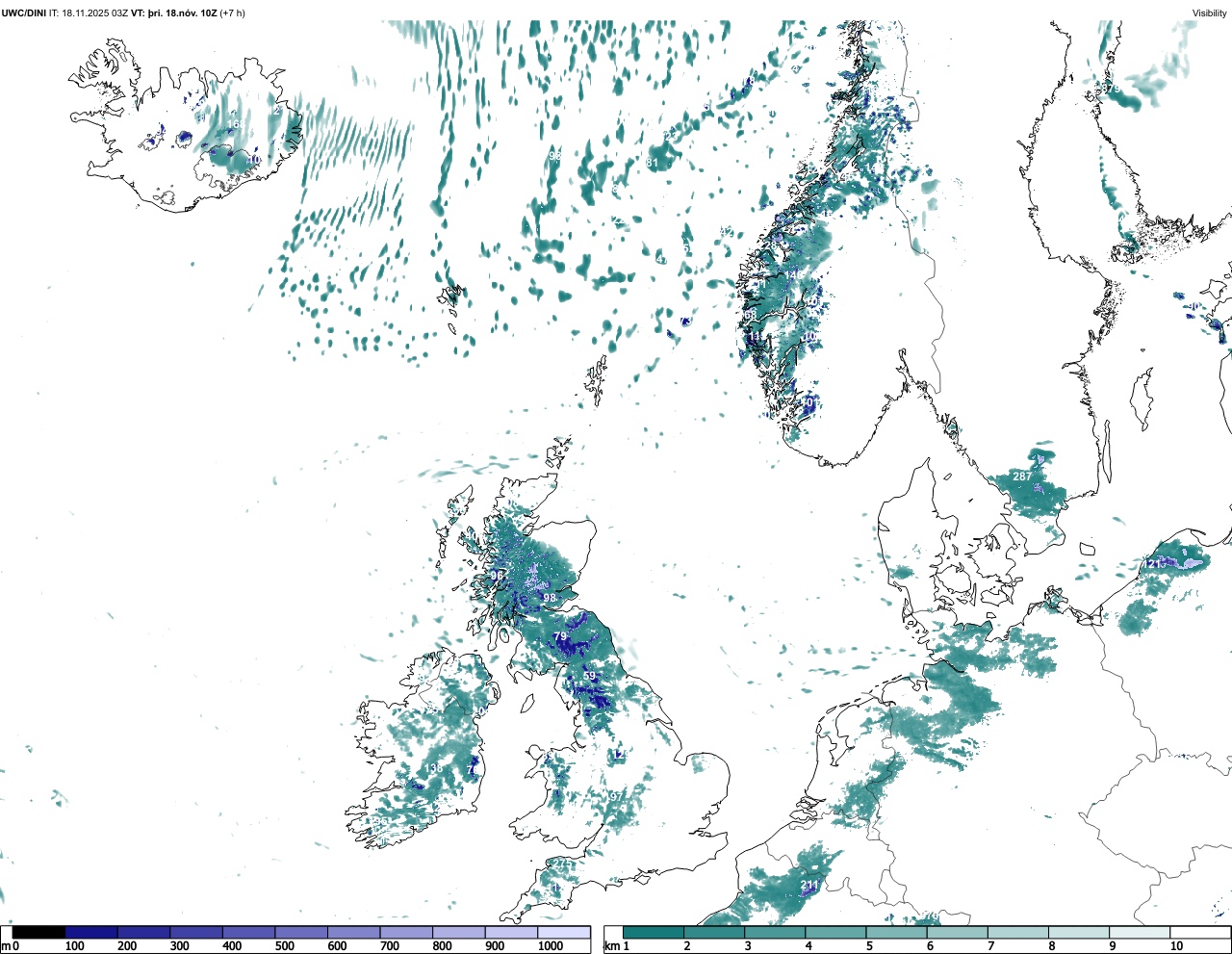Click the (+7 h) forecast offset text
1232x954 pixels.
point(233,13)
